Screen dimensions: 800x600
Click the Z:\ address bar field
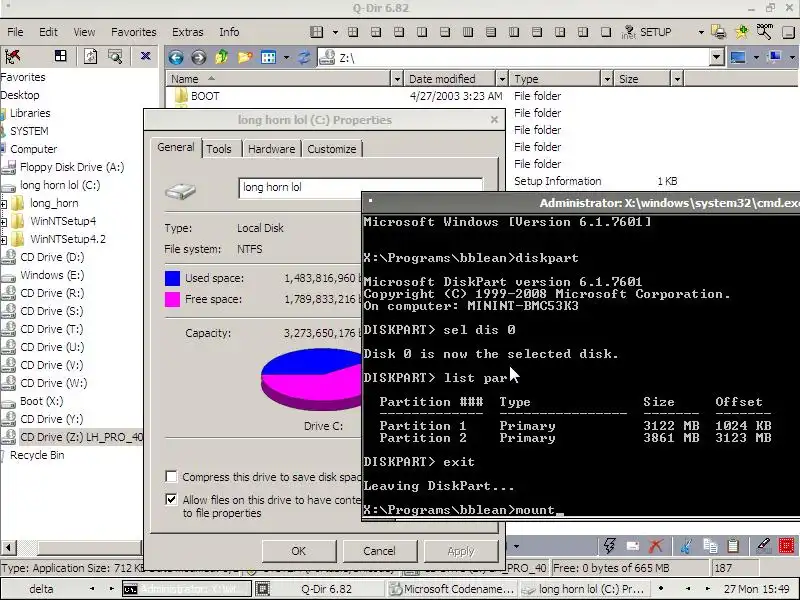513,58
